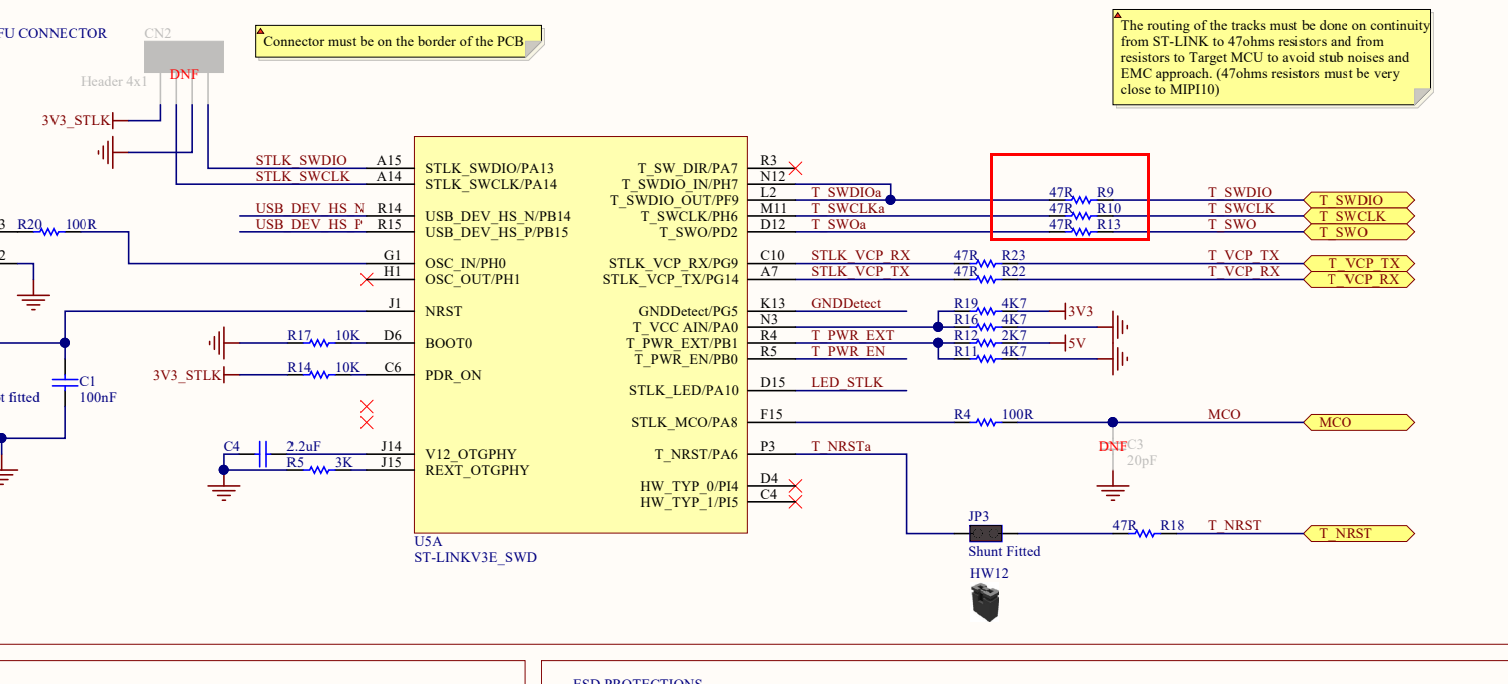
Task: Click the Header 4x1 label
Action: click(x=114, y=81)
